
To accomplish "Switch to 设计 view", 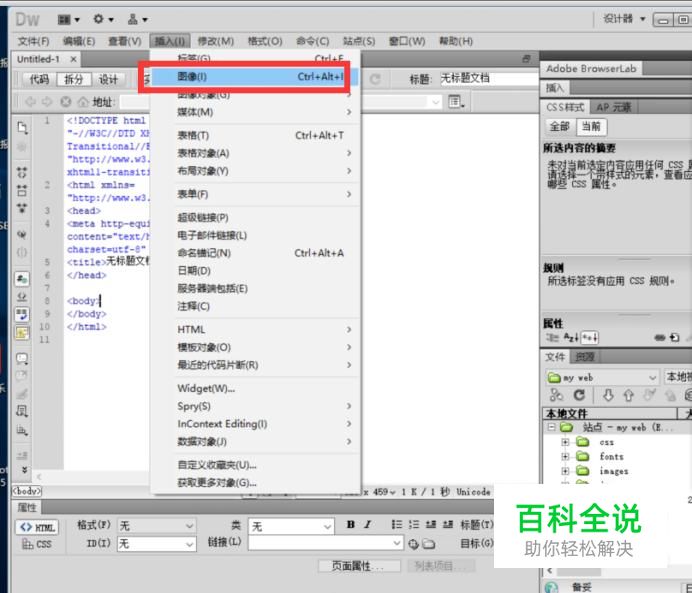I will click(108, 79).
